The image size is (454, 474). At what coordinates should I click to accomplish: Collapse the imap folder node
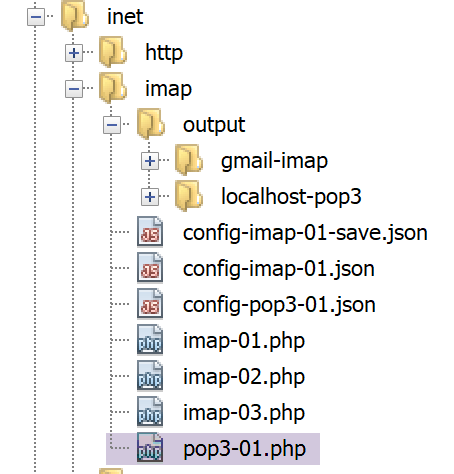pyautogui.click(x=74, y=89)
